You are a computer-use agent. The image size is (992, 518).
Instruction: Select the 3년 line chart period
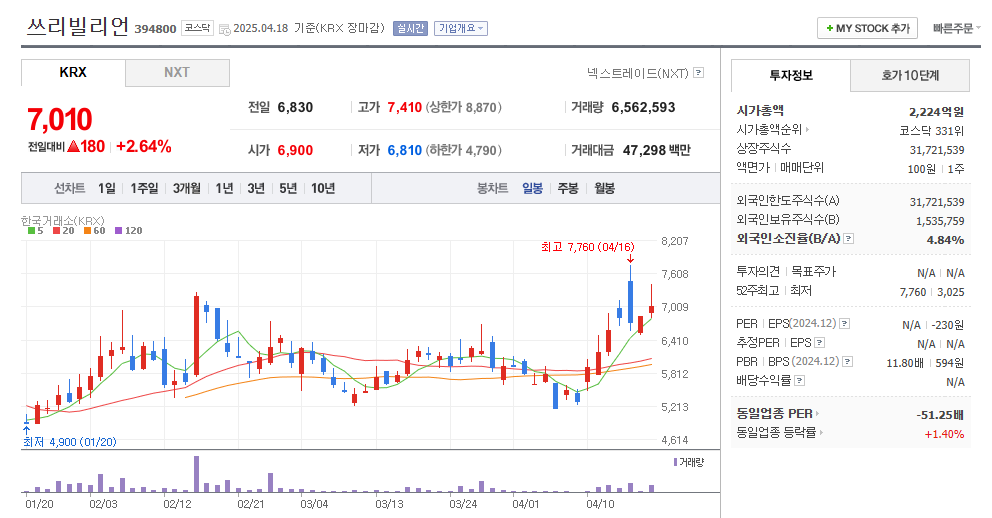(x=256, y=188)
